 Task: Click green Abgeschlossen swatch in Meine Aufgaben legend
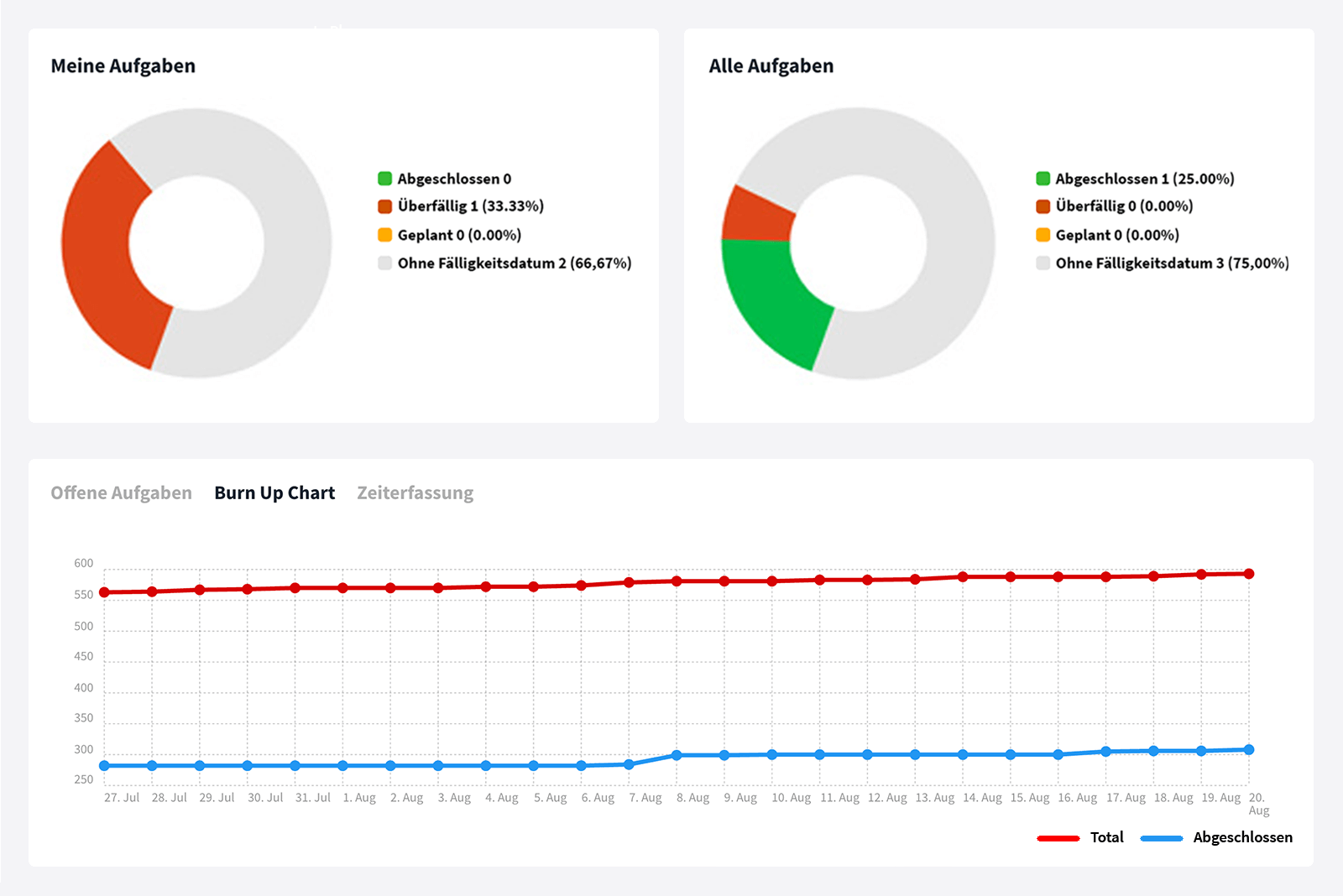pyautogui.click(x=385, y=179)
